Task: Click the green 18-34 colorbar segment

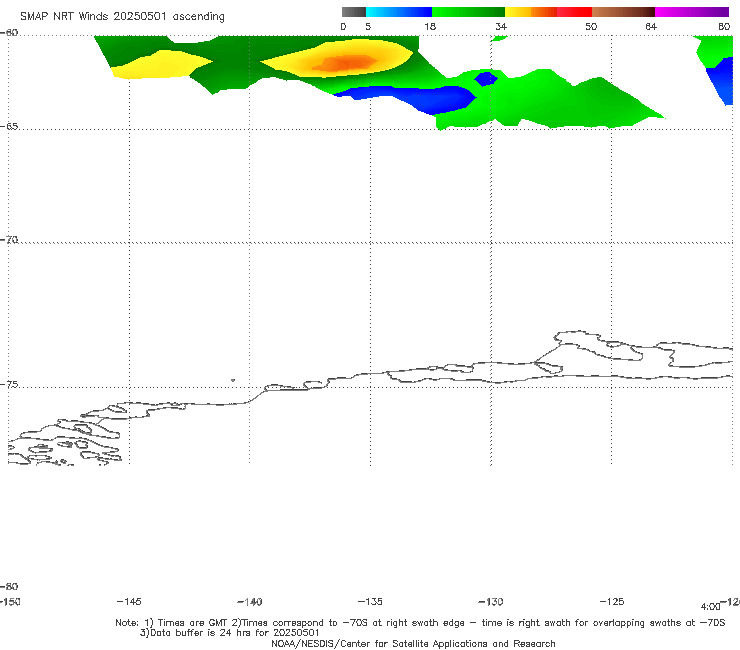Action: (468, 12)
